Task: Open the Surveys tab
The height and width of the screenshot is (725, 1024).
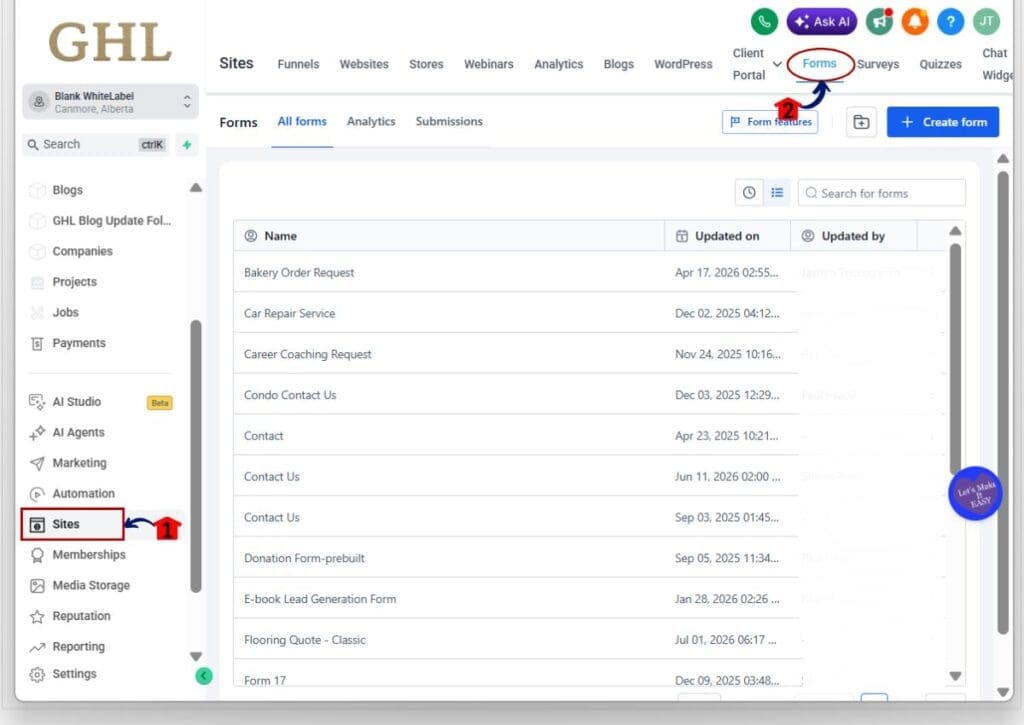Action: [x=878, y=64]
